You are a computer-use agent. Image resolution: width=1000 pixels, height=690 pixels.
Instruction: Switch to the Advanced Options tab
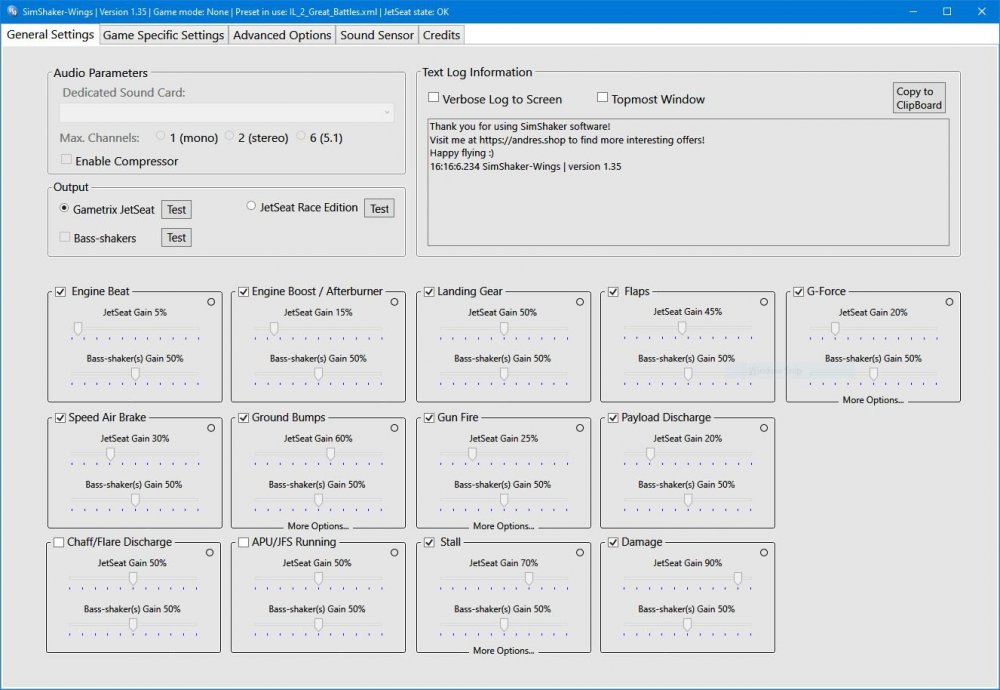click(281, 35)
